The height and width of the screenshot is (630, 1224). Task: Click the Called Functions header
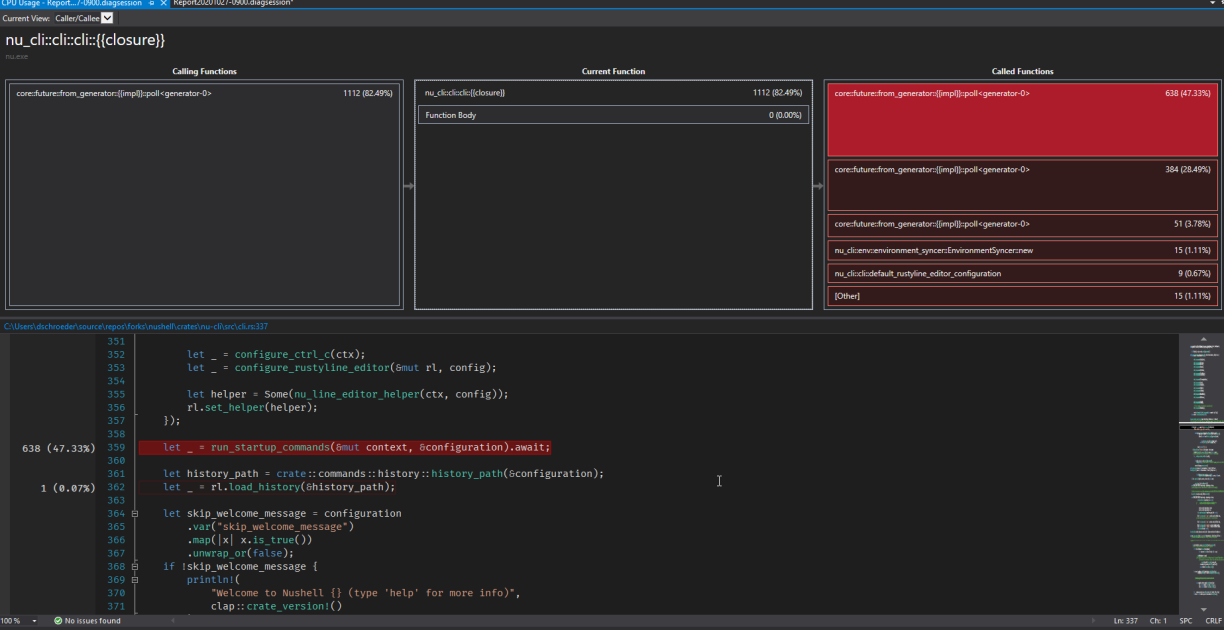pos(1022,72)
